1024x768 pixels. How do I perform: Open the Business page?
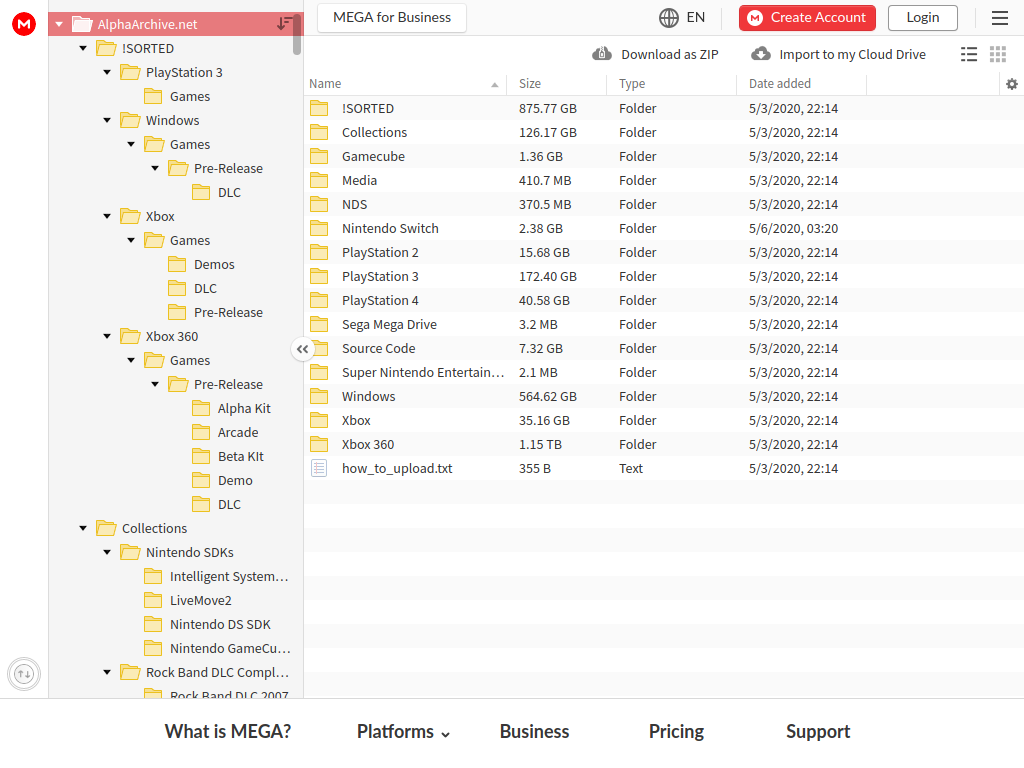point(534,731)
